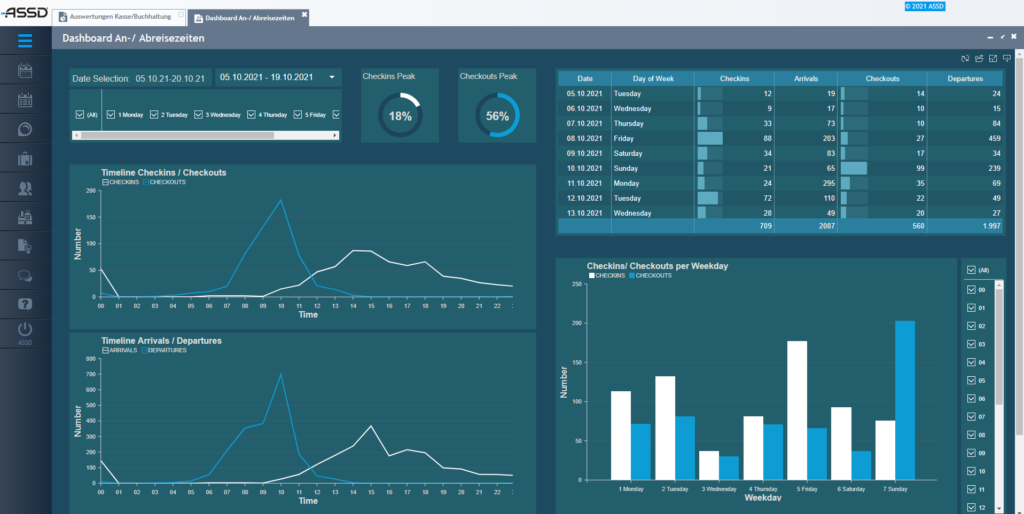The height and width of the screenshot is (514, 1024).
Task: Toggle the 3 Wednesday checkbox
Action: click(x=199, y=114)
